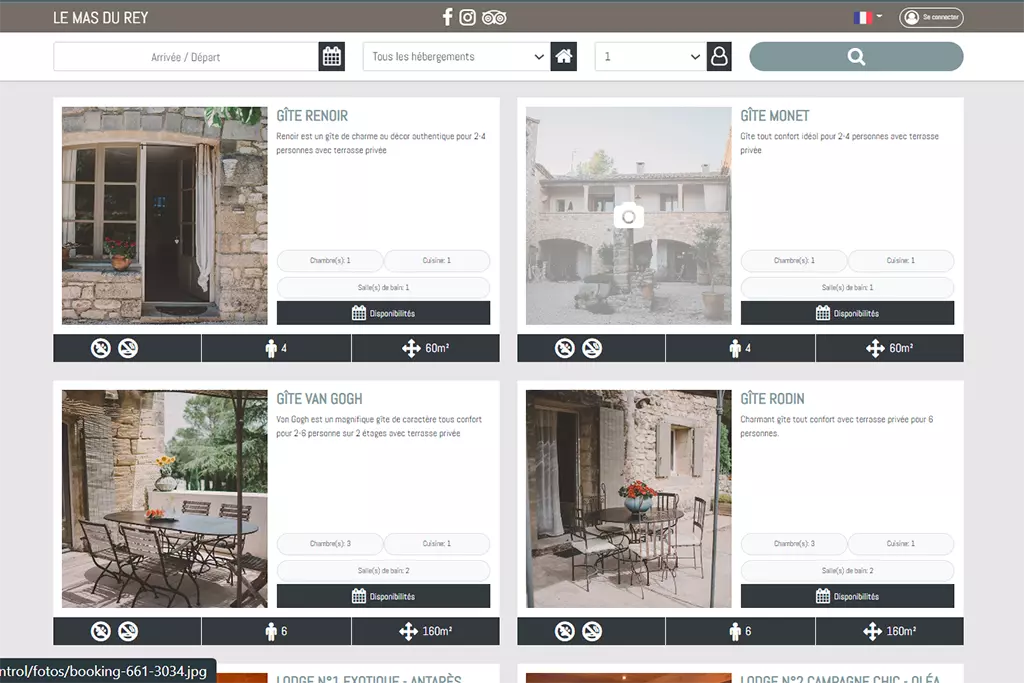Click Salle(s) de bain: 2 for Gîte Rodin

pyautogui.click(x=847, y=571)
